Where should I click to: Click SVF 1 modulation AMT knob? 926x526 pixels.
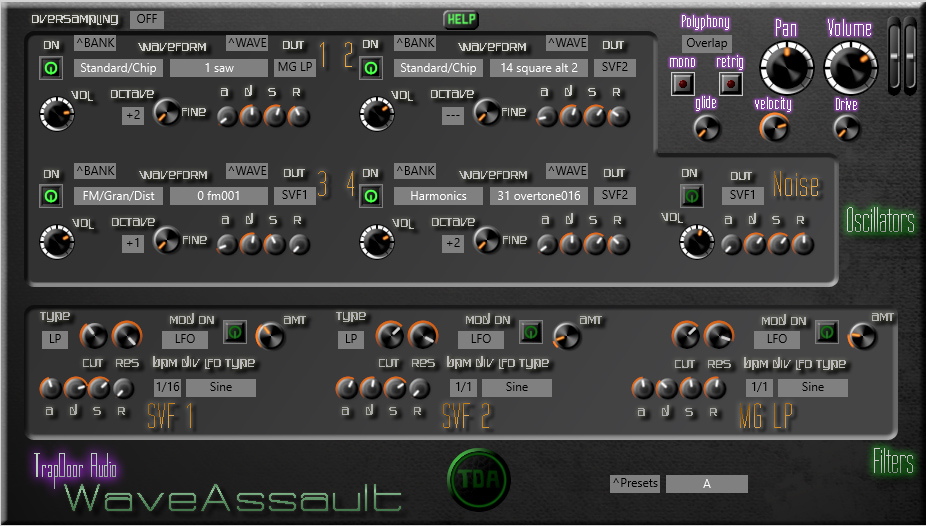(x=270, y=336)
